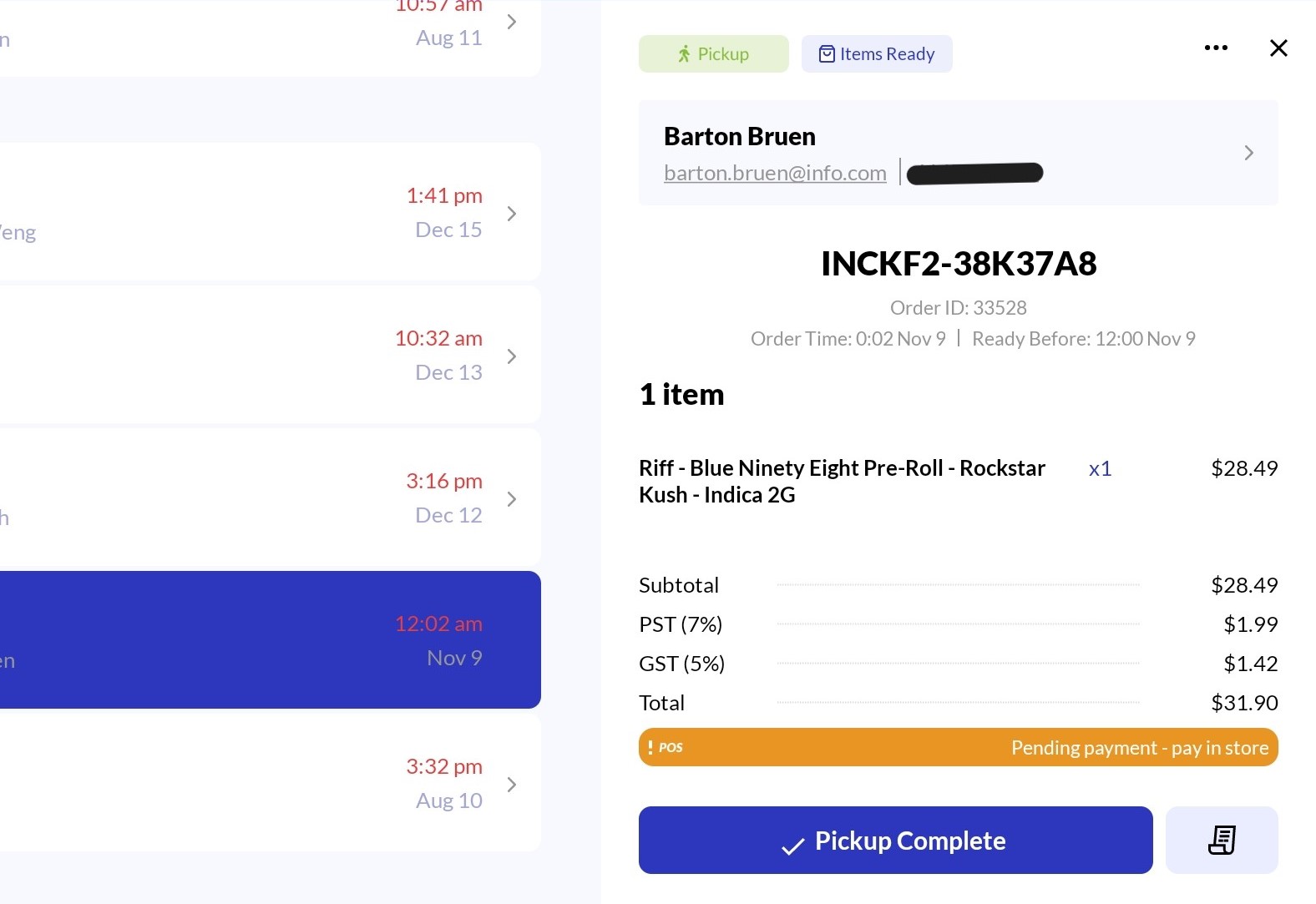Viewport: 1316px width, 904px height.
Task: Click the bag icon in Items Ready
Action: (826, 54)
